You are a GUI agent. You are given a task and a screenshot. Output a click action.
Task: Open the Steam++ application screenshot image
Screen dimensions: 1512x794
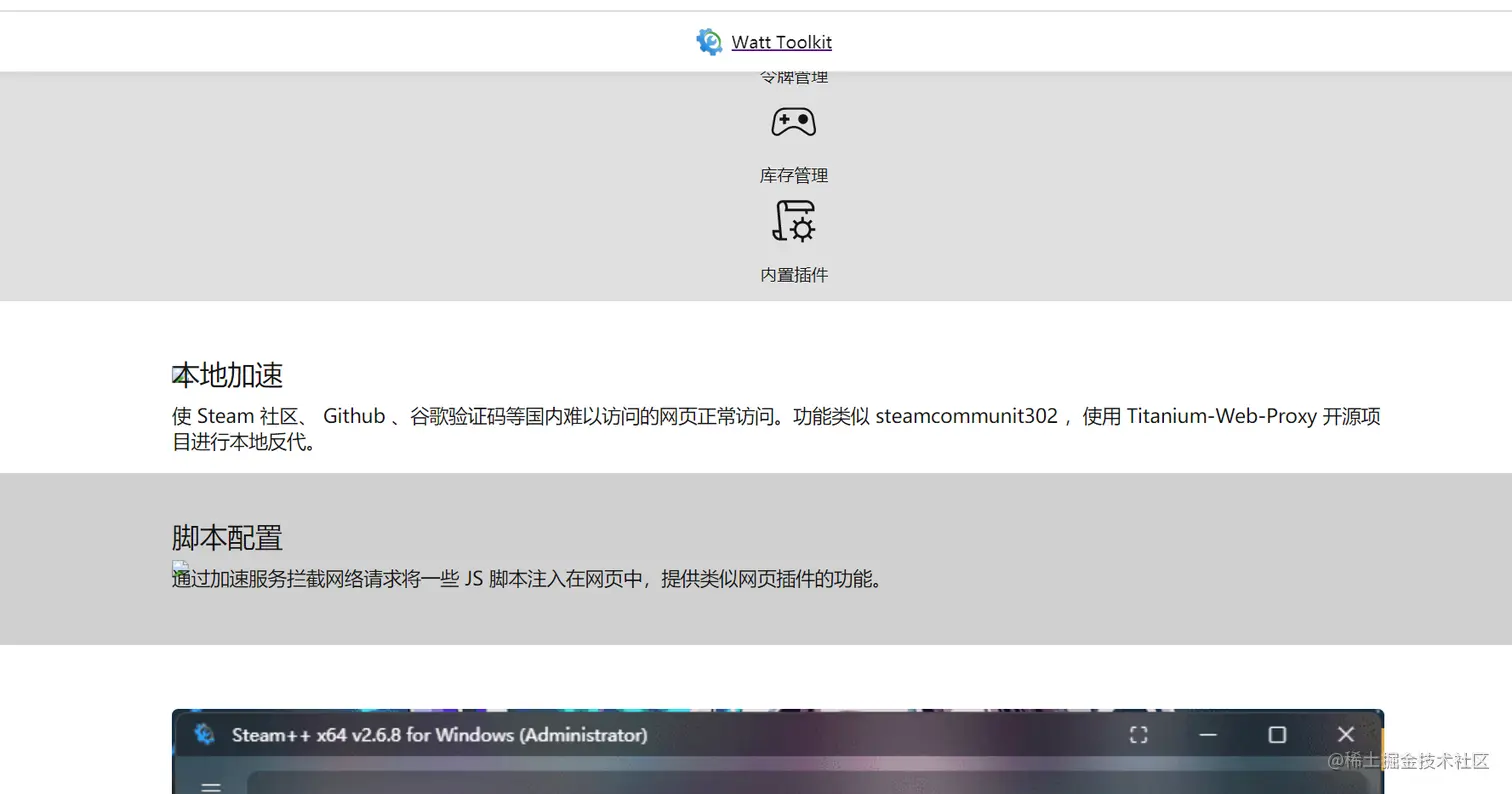pos(777,751)
